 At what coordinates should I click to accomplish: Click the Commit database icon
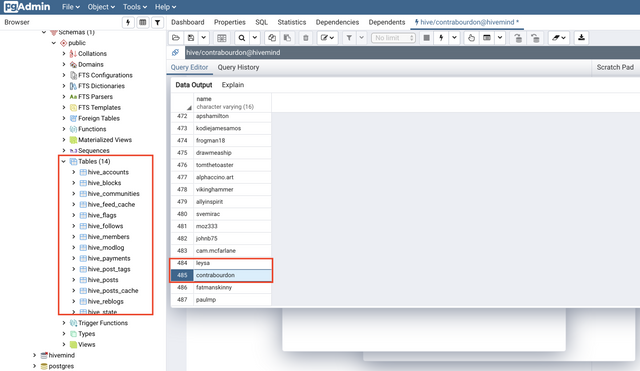518,38
